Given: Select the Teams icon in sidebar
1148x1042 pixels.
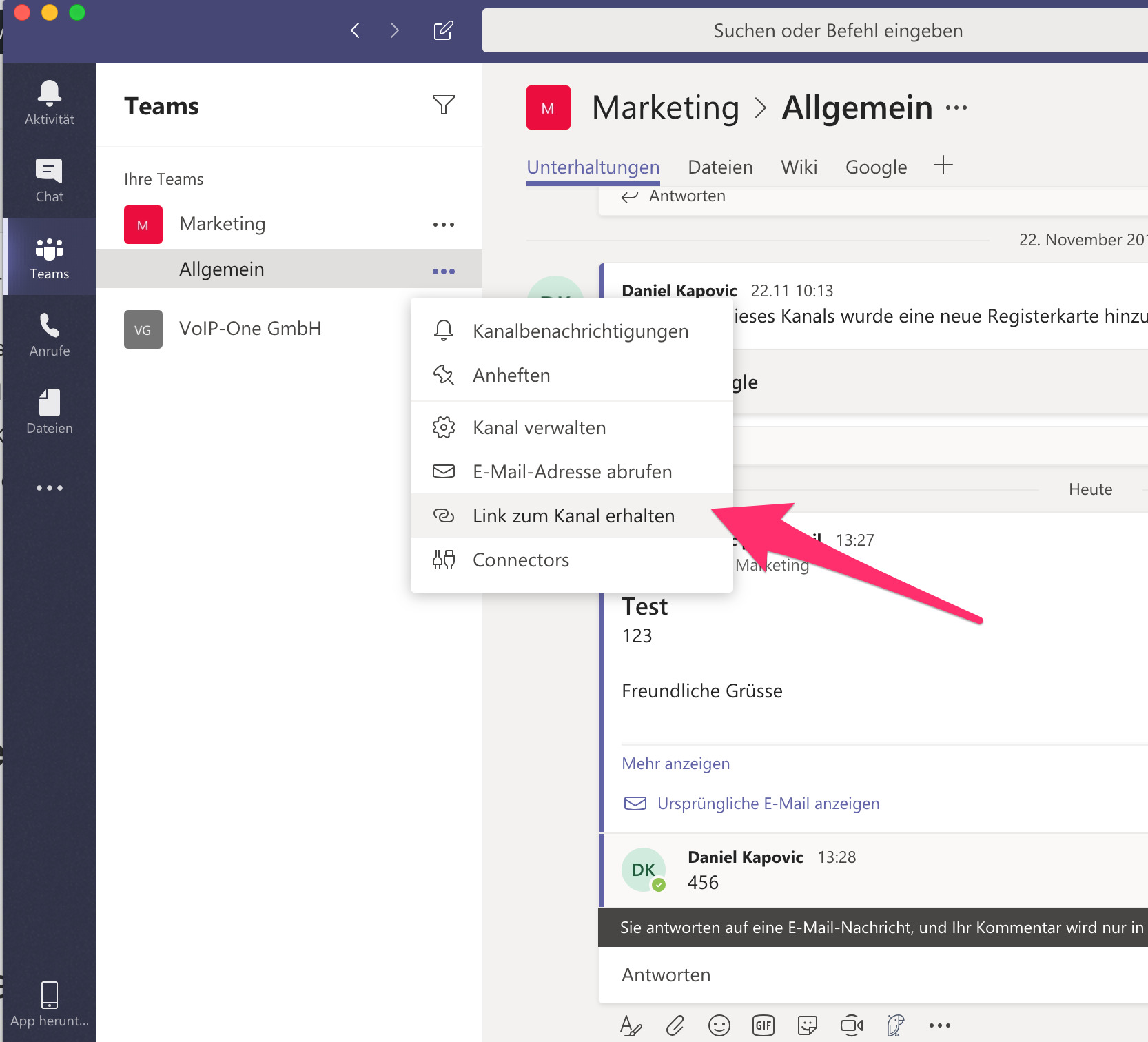Looking at the screenshot, I should click(x=50, y=257).
